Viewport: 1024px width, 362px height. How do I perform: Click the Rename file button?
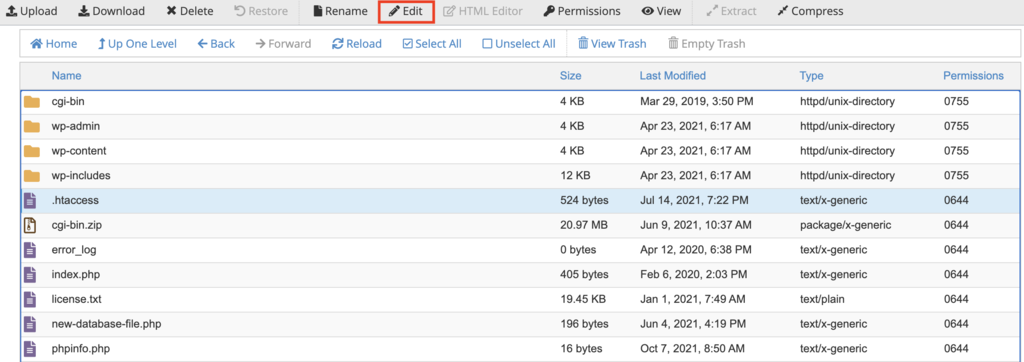click(x=340, y=11)
